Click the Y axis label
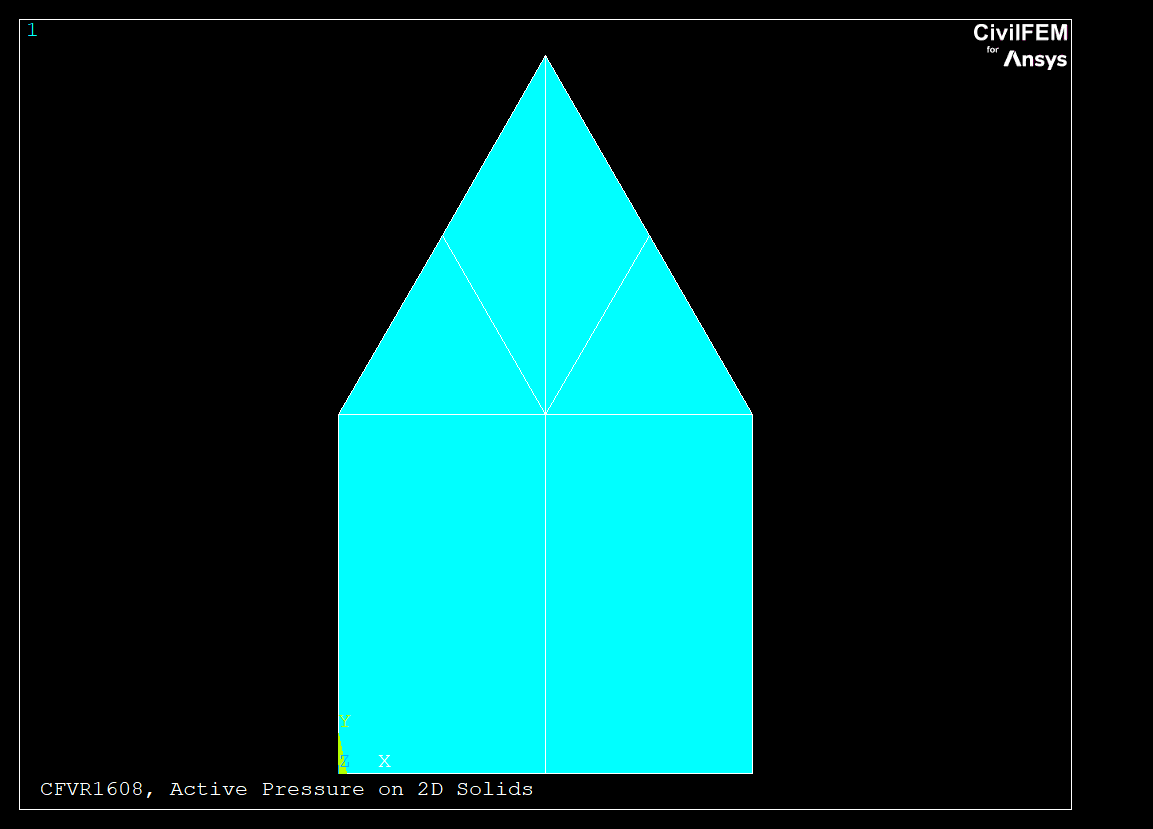Viewport: 1153px width, 829px height. (345, 722)
